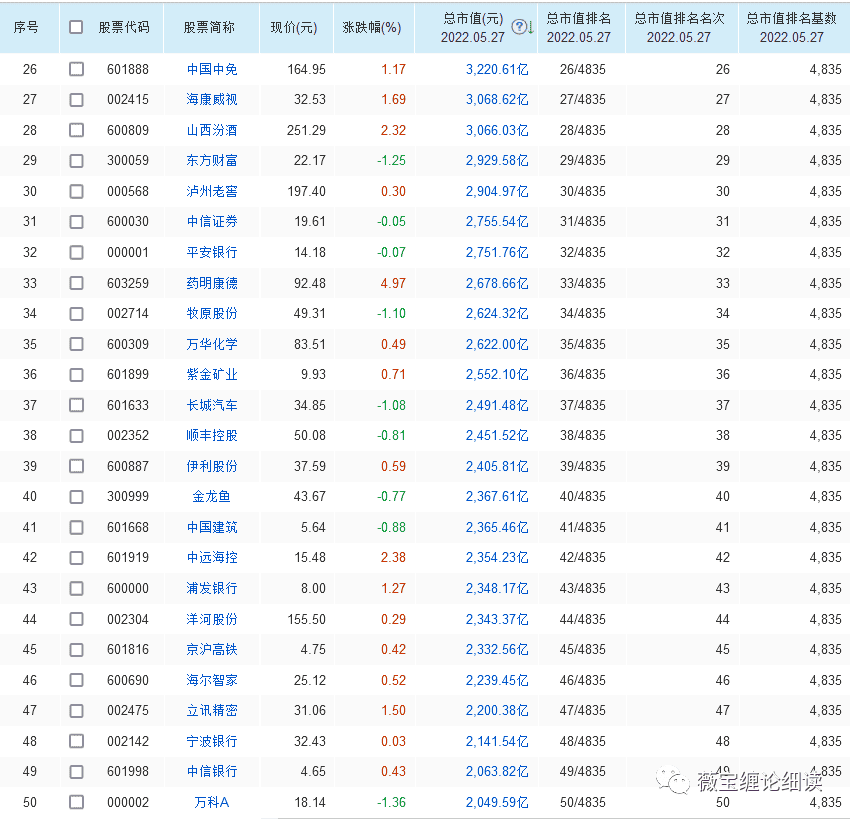Select the price cell 251.29
This screenshot has height=819, width=850.
(306, 130)
